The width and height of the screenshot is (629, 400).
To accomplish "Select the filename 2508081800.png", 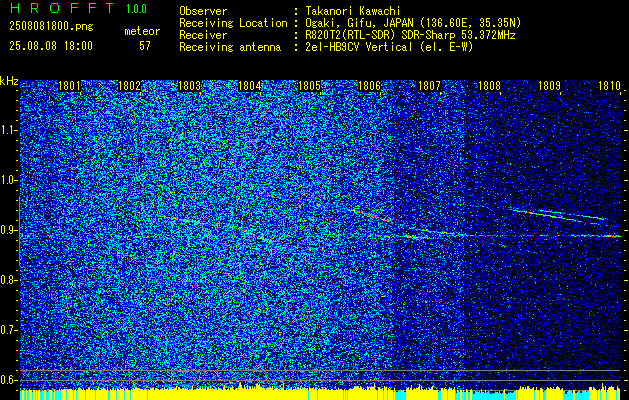I will point(51,27).
